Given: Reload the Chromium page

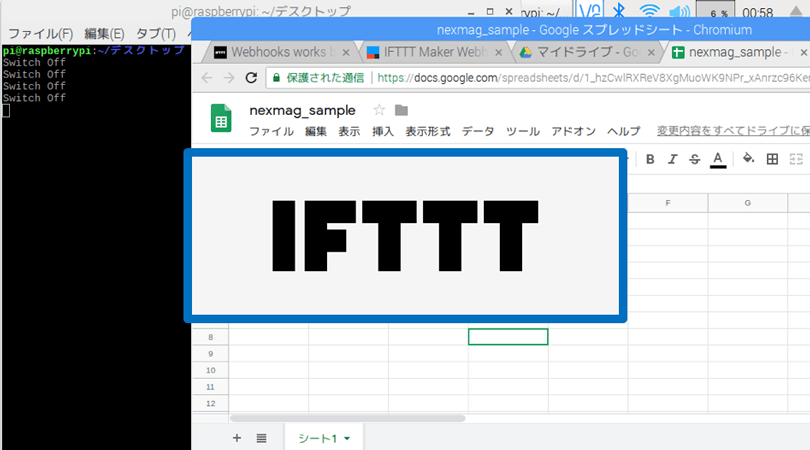Looking at the screenshot, I should point(251,78).
